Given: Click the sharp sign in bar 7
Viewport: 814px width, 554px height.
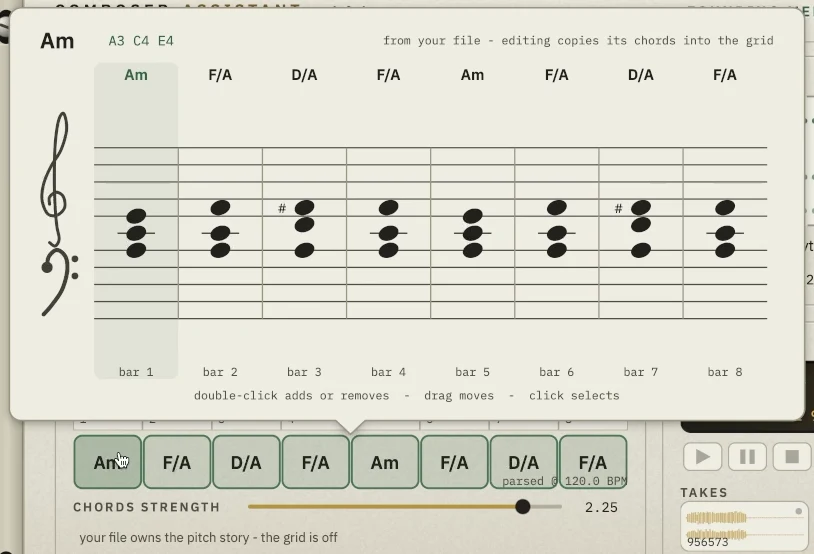Looking at the screenshot, I should (618, 208).
